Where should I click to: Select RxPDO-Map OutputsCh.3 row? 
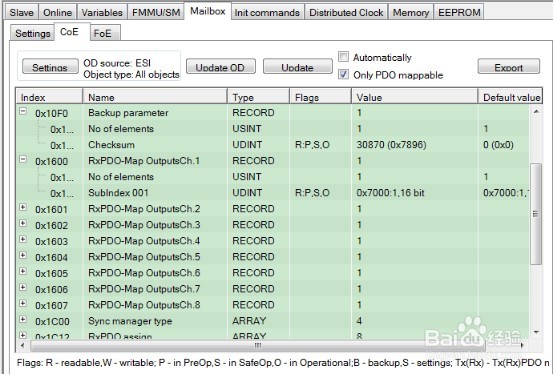point(273,225)
